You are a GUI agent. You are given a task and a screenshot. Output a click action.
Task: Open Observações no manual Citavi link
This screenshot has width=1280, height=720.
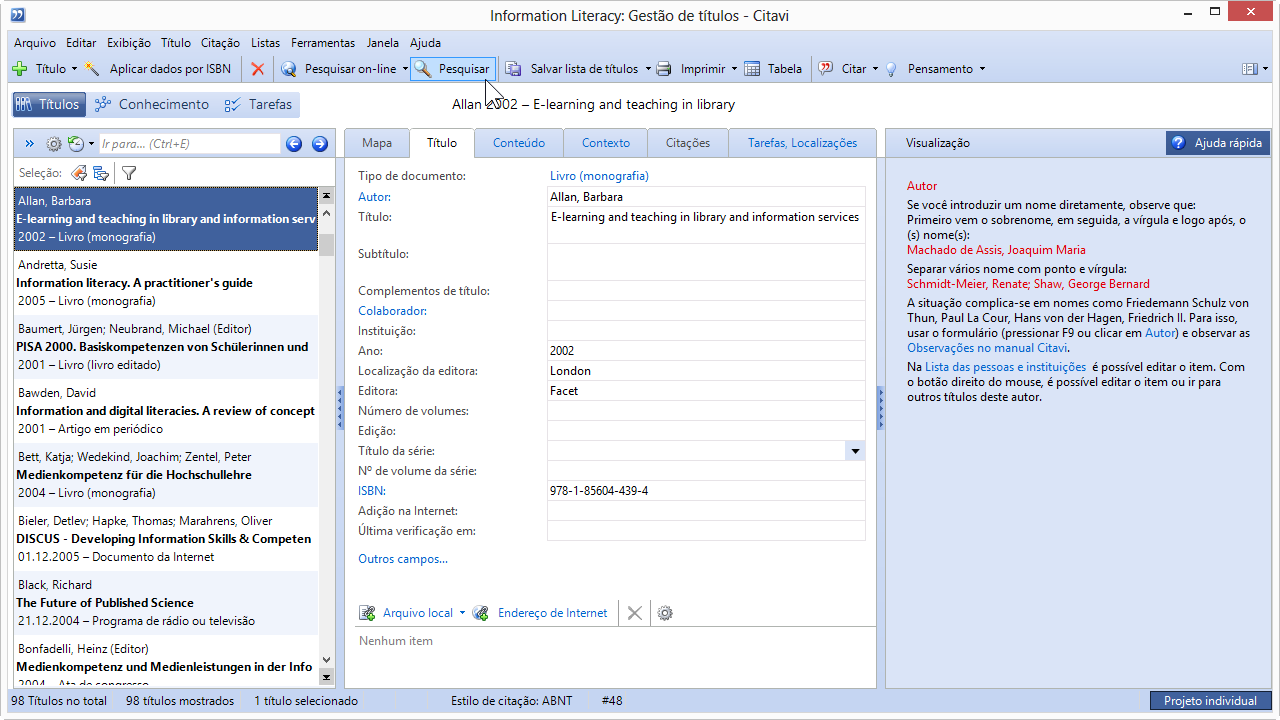[987, 348]
